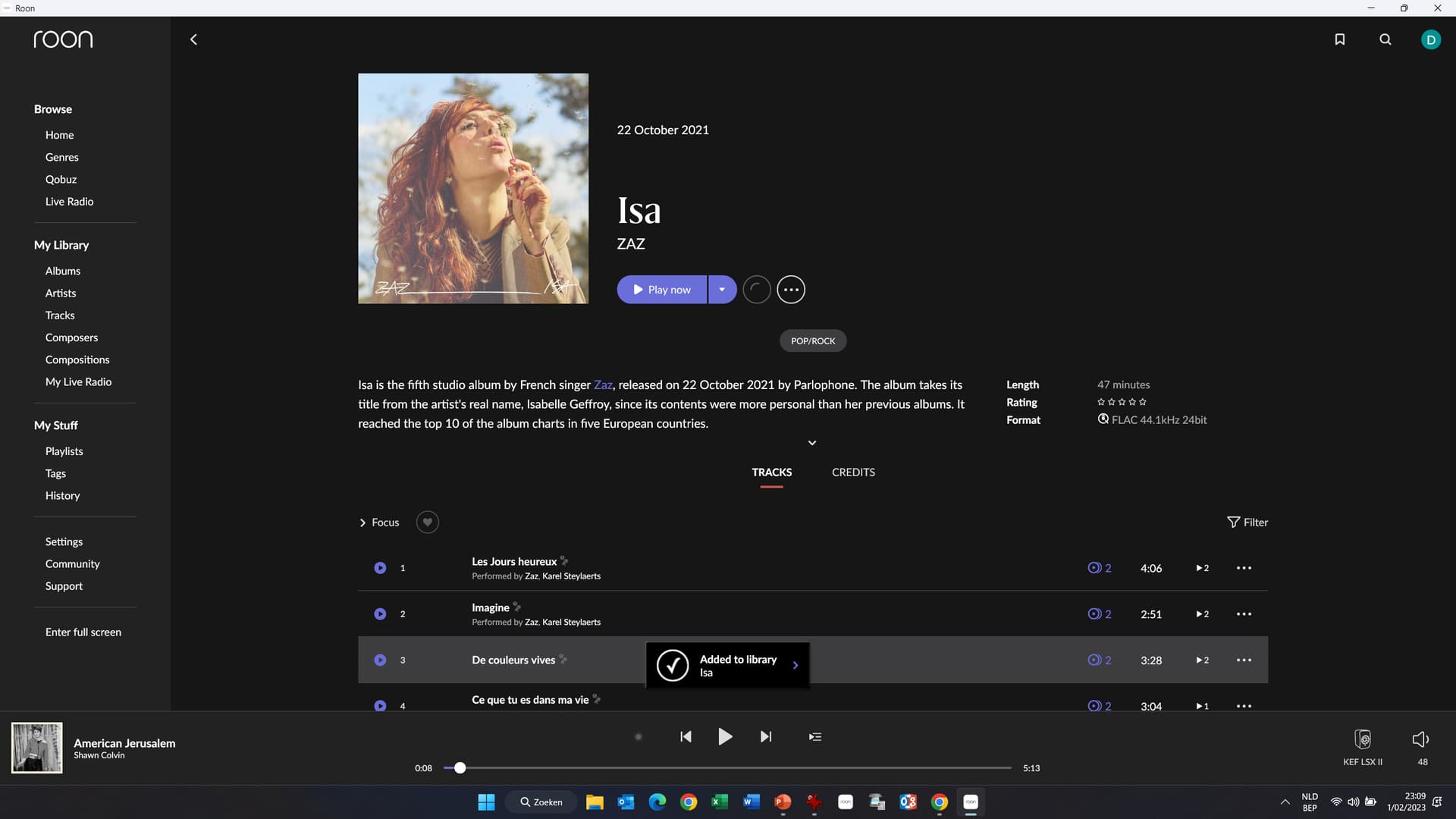
Task: Show versions icon for Imagine
Action: [x=1099, y=614]
